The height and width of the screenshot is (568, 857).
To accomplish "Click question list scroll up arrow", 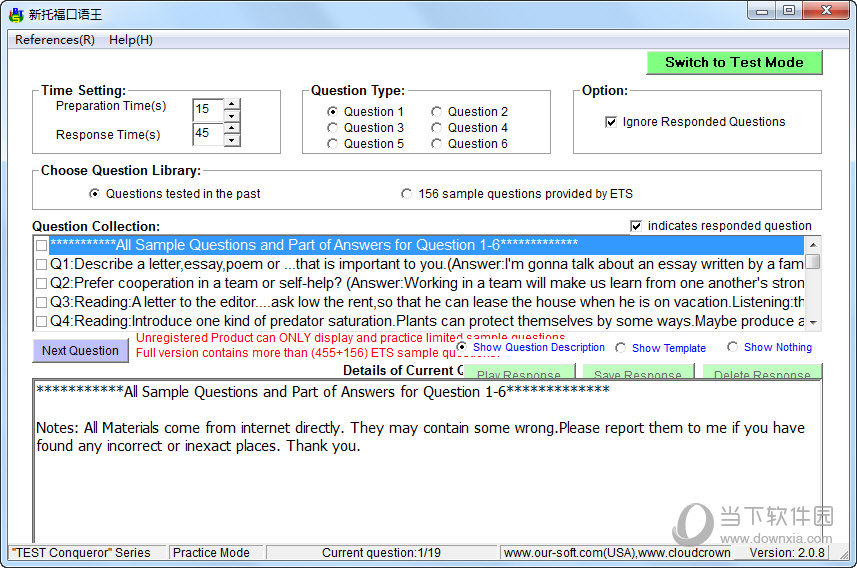I will 813,245.
